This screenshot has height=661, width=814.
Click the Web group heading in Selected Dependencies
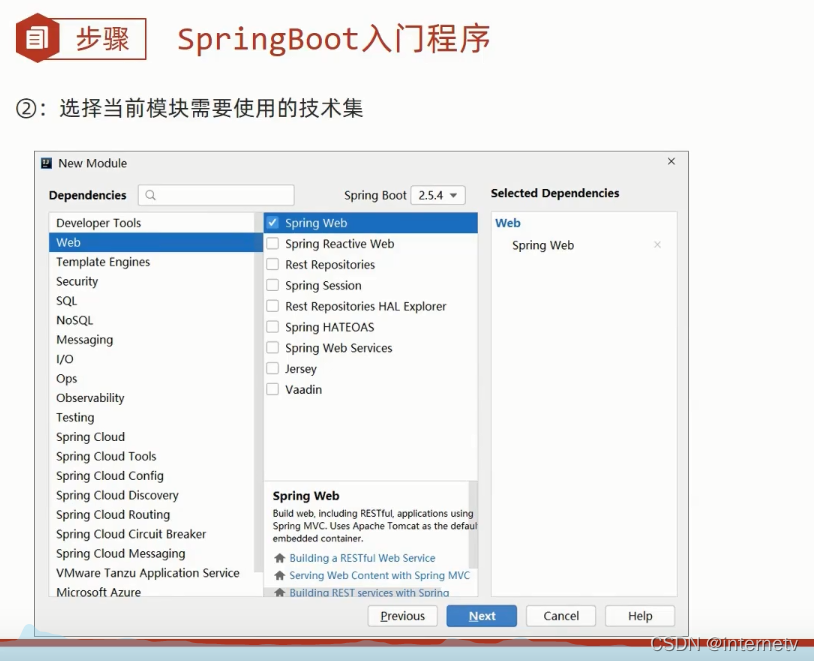(508, 223)
